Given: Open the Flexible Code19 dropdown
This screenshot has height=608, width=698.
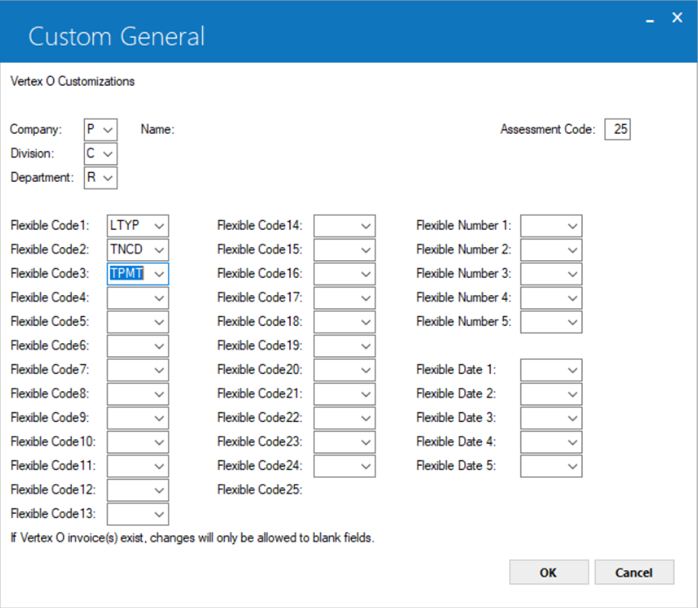Looking at the screenshot, I should click(x=344, y=346).
